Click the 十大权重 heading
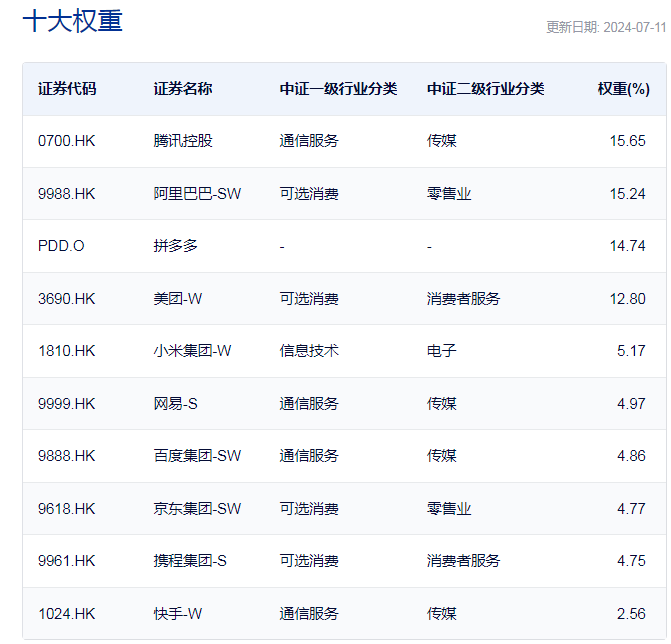This screenshot has height=644, width=671. [73, 21]
